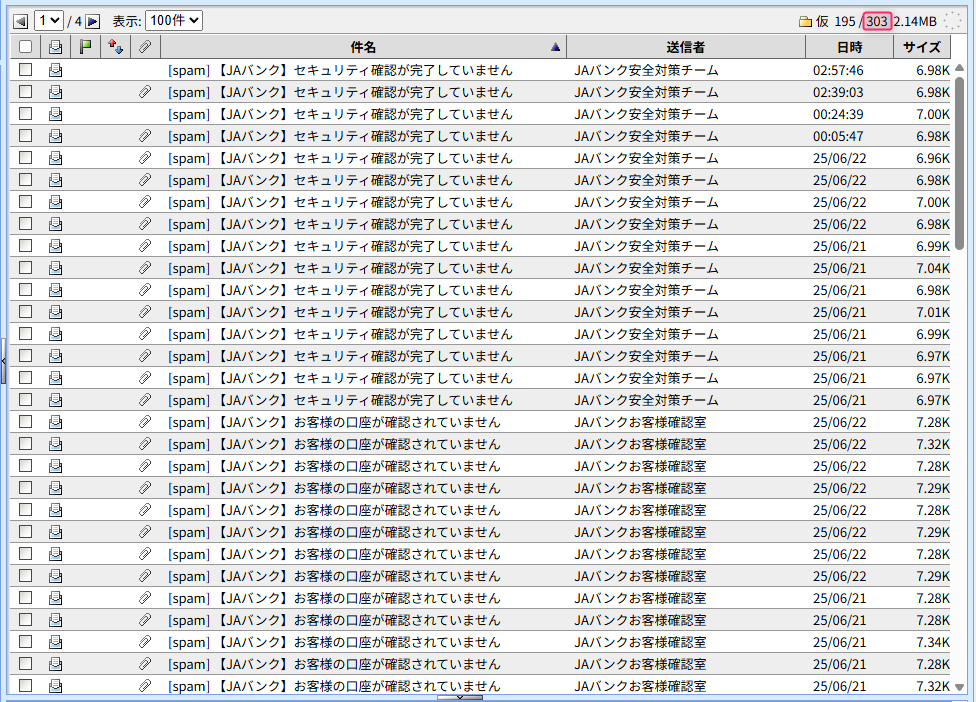Image resolution: width=976 pixels, height=702 pixels.
Task: Click the size 6.96K
Action: pyautogui.click(x=932, y=159)
